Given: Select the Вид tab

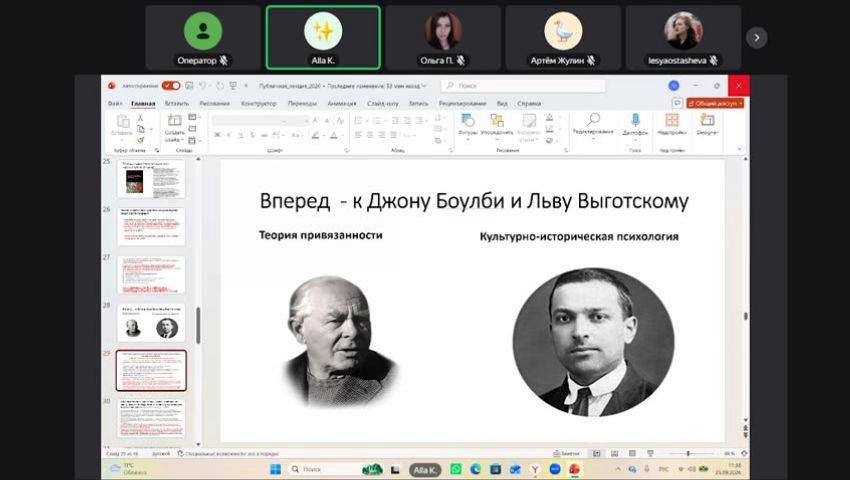Looking at the screenshot, I should (x=503, y=103).
